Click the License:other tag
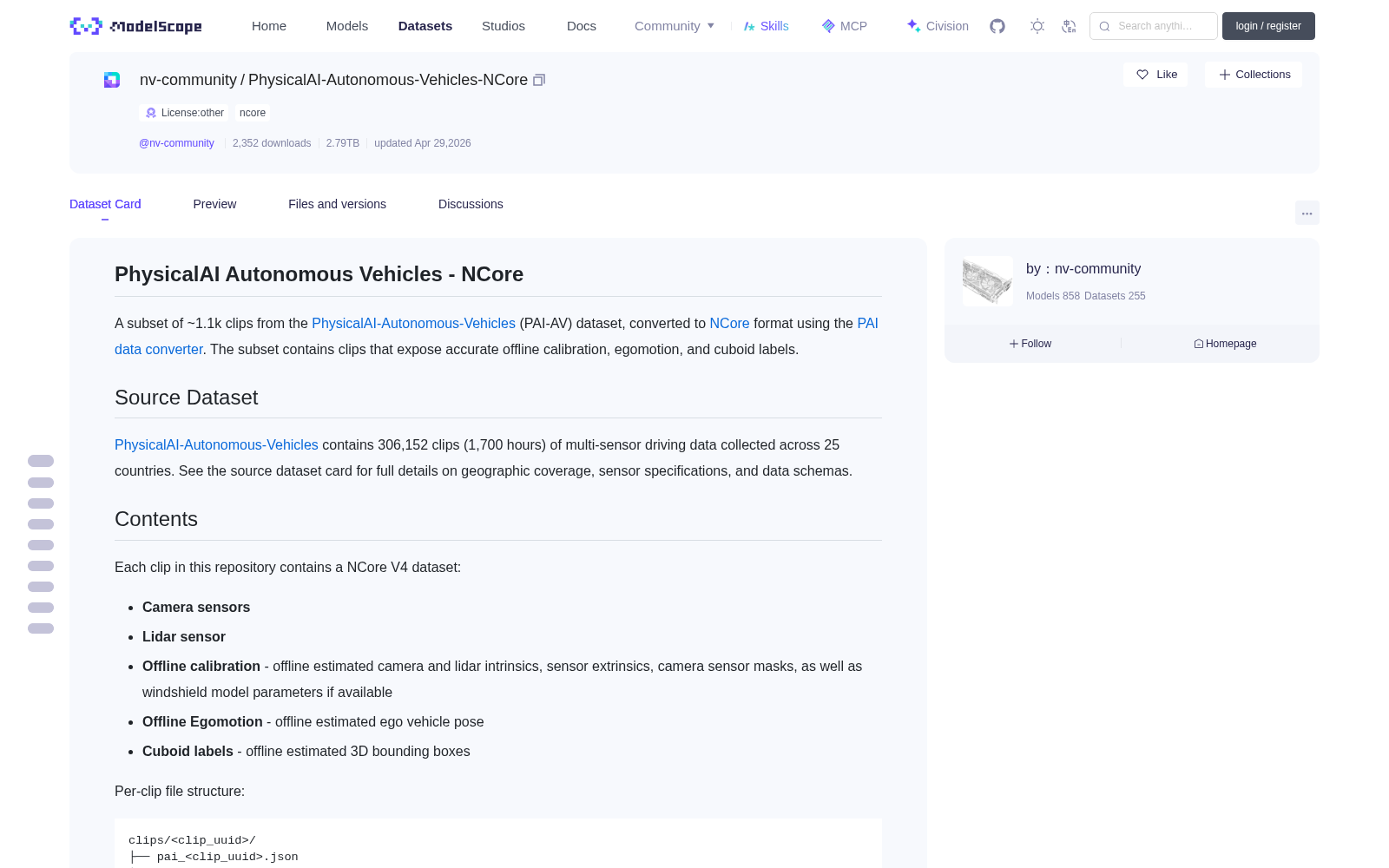The width and height of the screenshot is (1389, 868). [185, 113]
